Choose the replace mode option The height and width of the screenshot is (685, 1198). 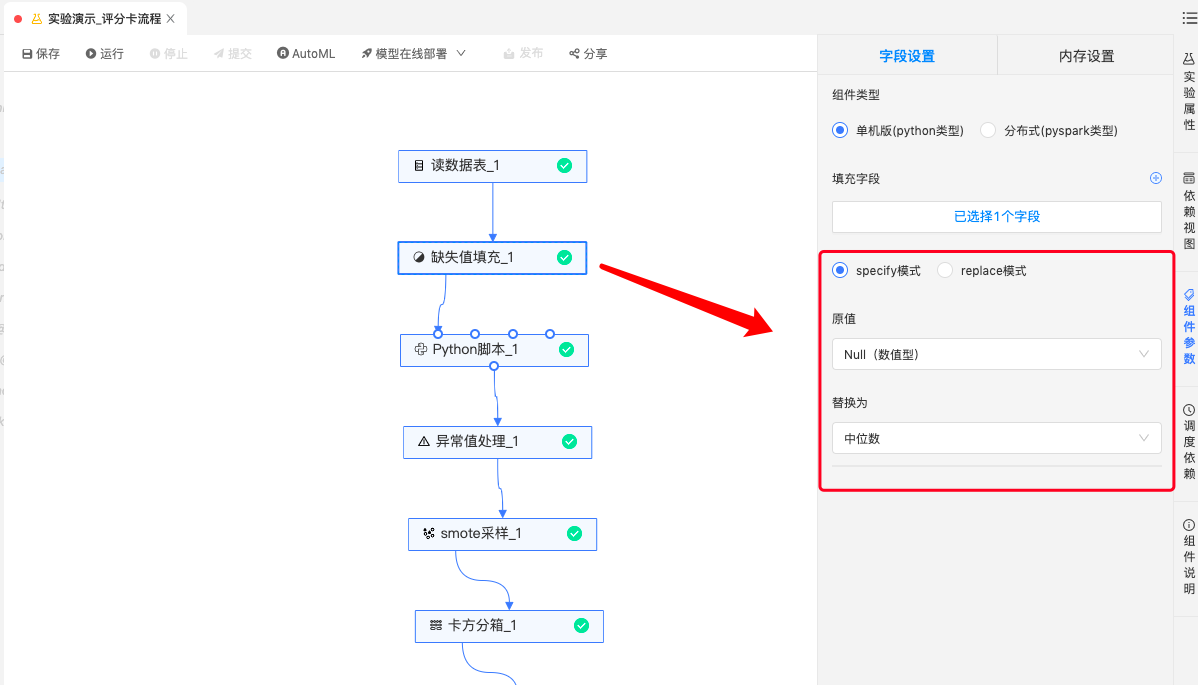[x=945, y=270]
